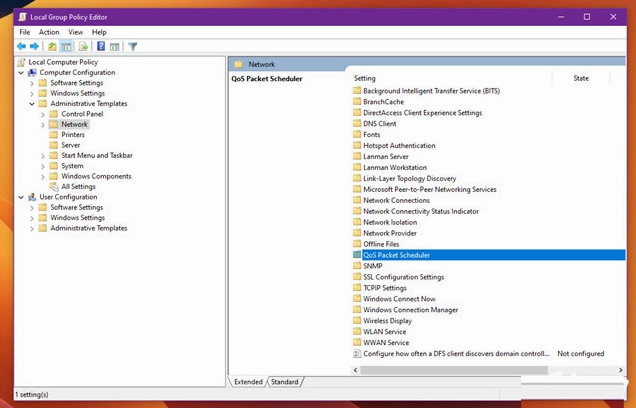Select Windows Settings under User Configuration
Image resolution: width=636 pixels, height=408 pixels.
[x=77, y=218]
